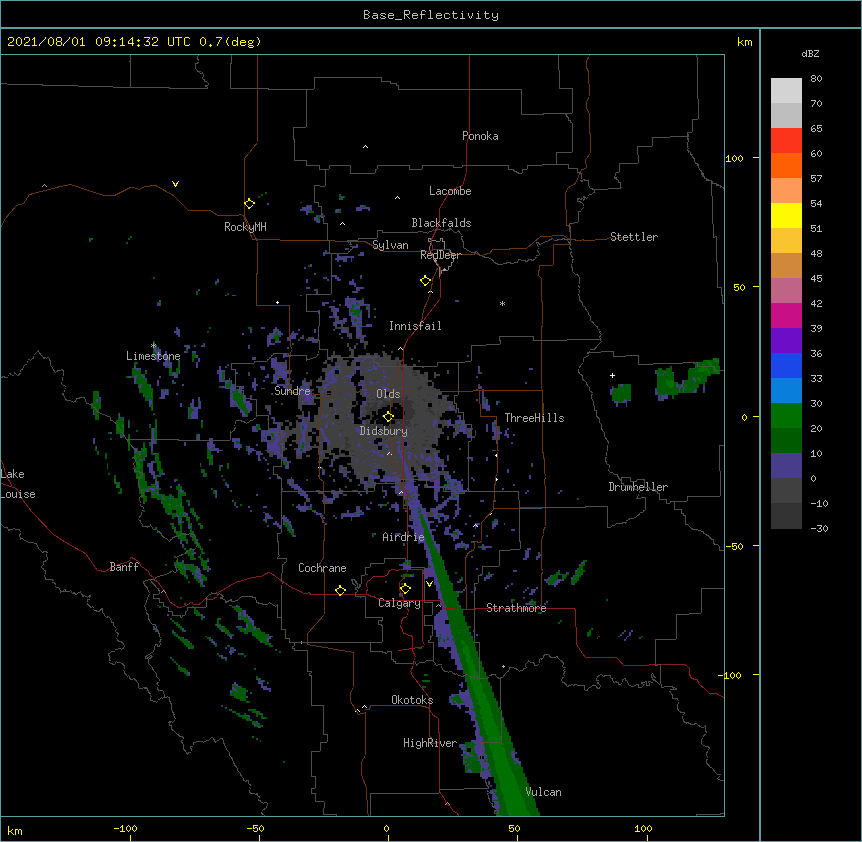Click the green echo patch north of Drumheller

click(x=621, y=394)
